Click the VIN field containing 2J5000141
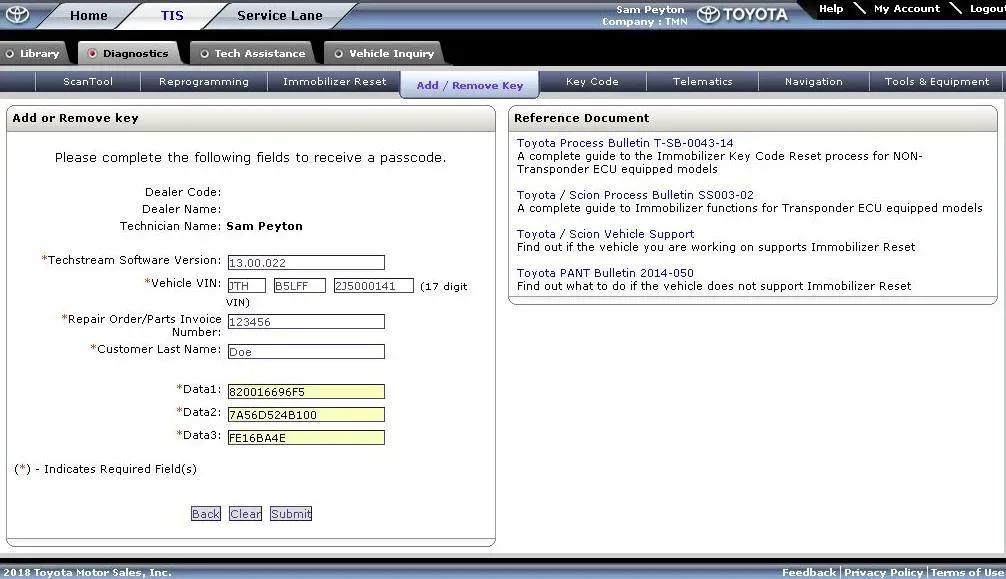 (373, 286)
